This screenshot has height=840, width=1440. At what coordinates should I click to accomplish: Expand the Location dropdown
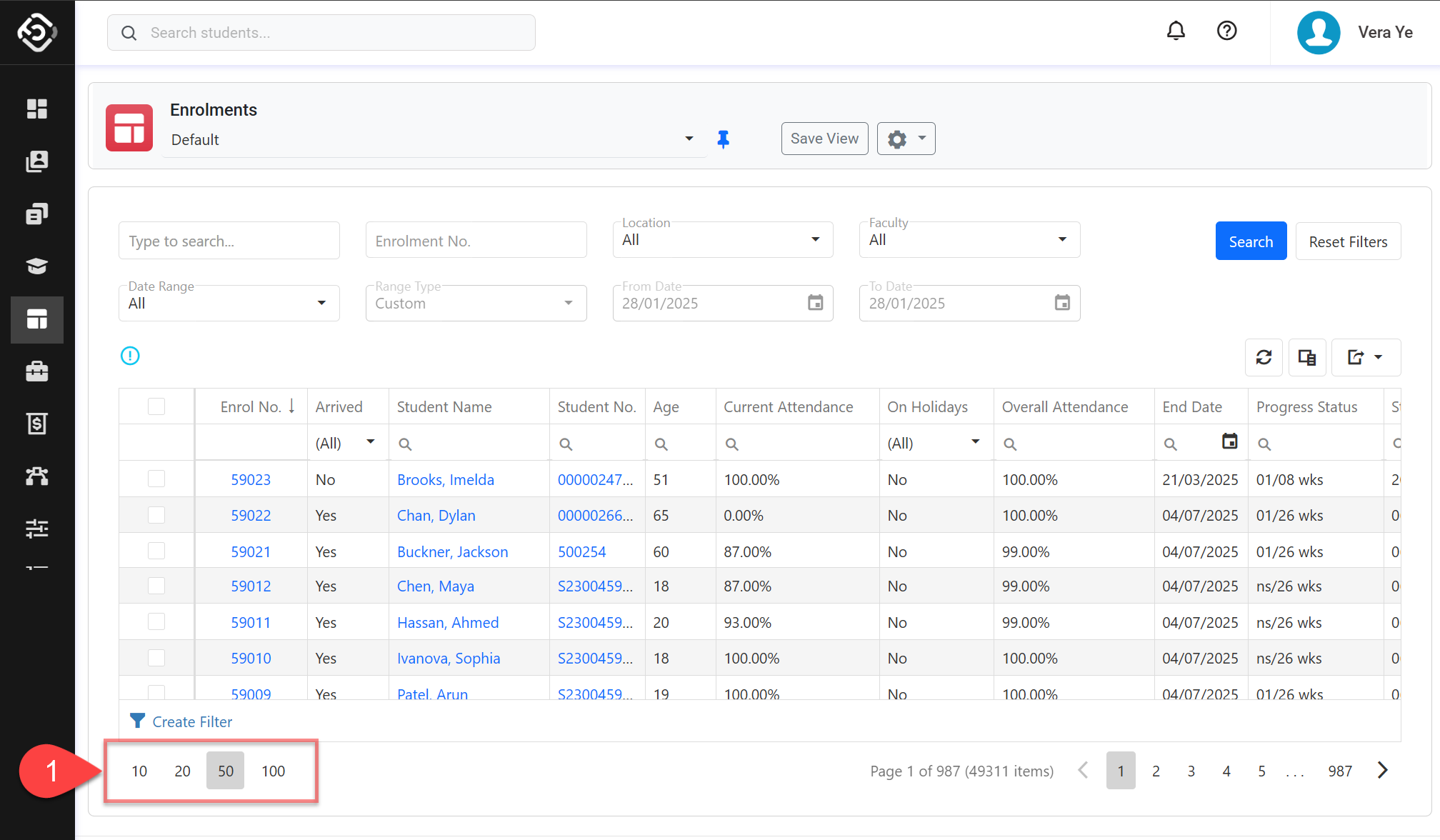pyautogui.click(x=722, y=240)
